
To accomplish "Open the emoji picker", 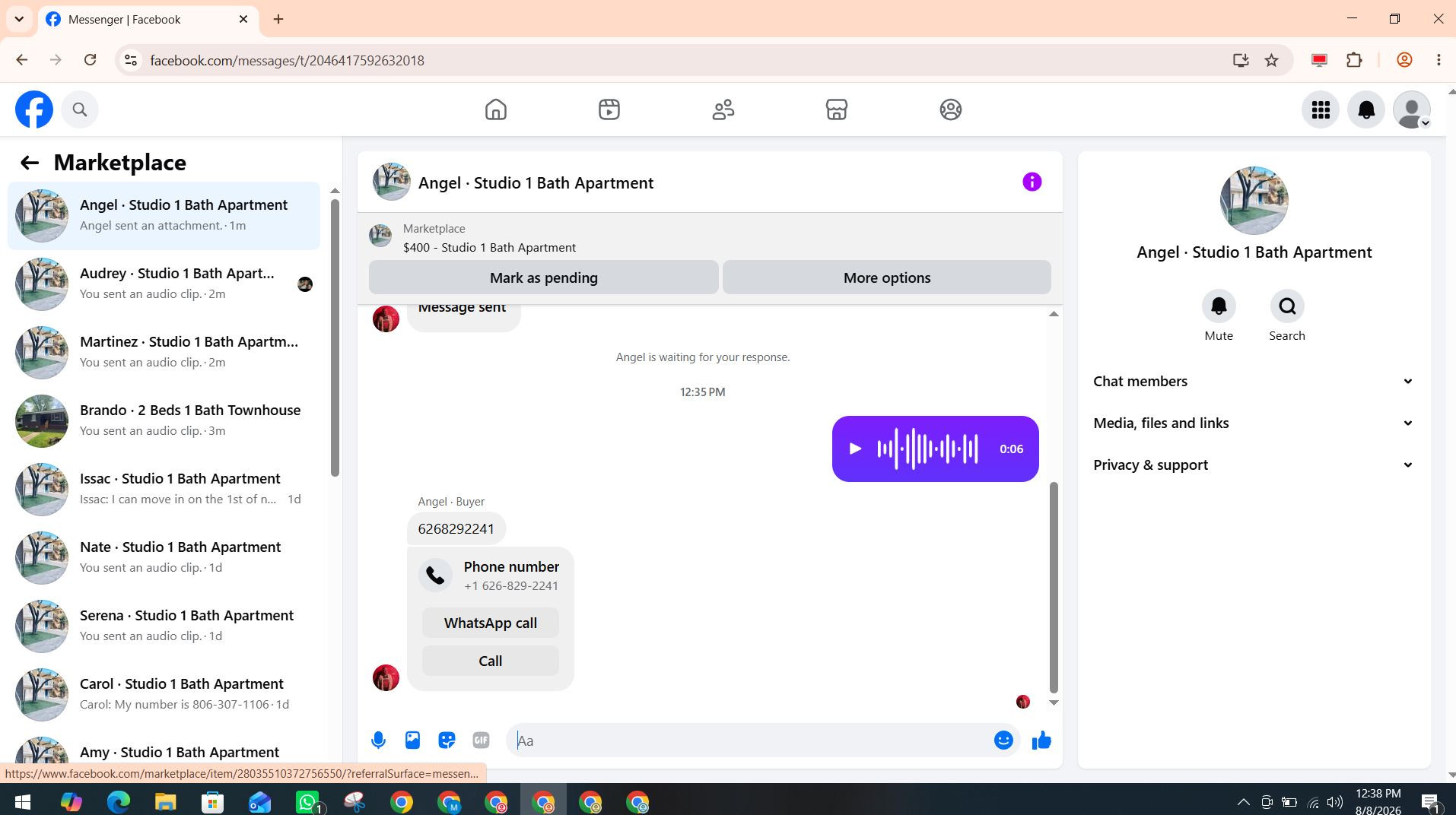I will point(1003,740).
